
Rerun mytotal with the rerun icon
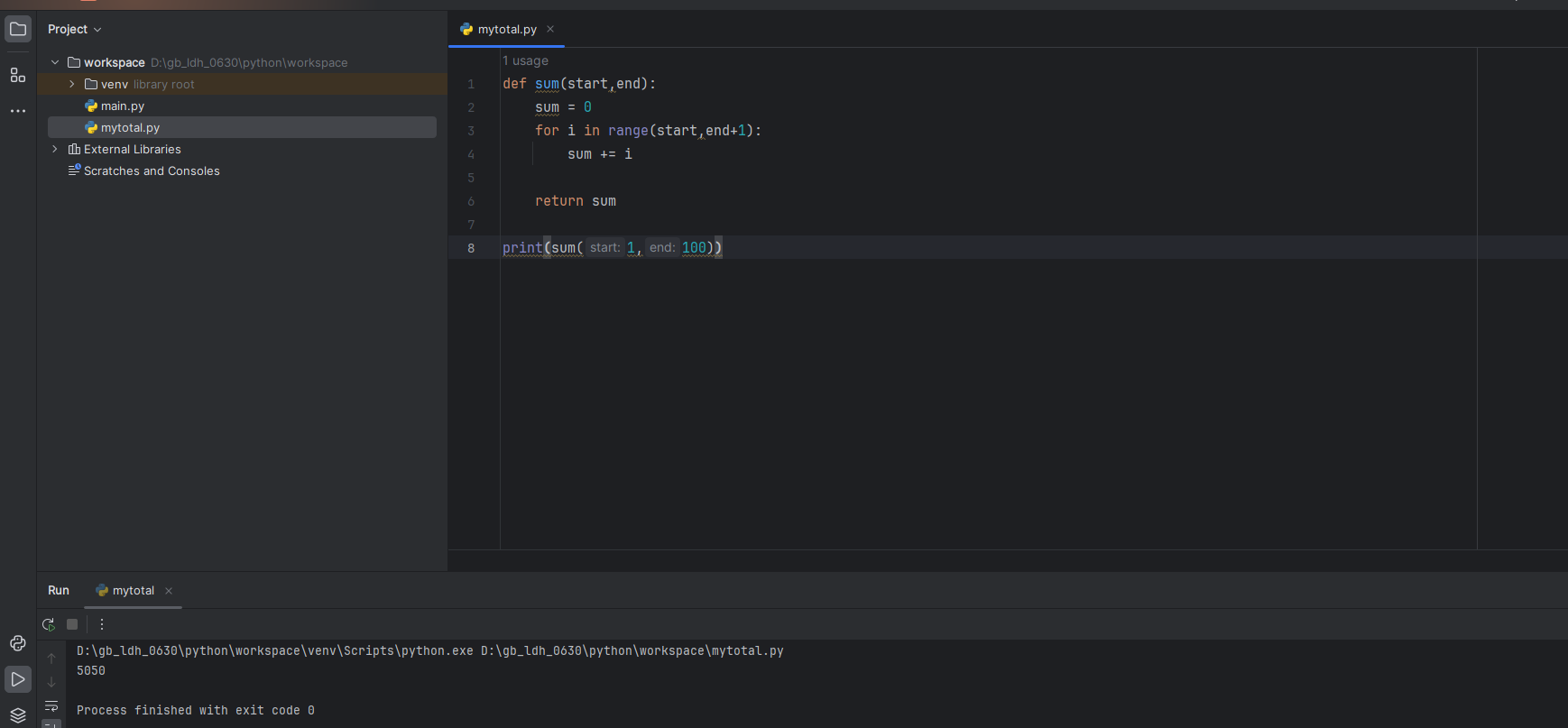49,624
